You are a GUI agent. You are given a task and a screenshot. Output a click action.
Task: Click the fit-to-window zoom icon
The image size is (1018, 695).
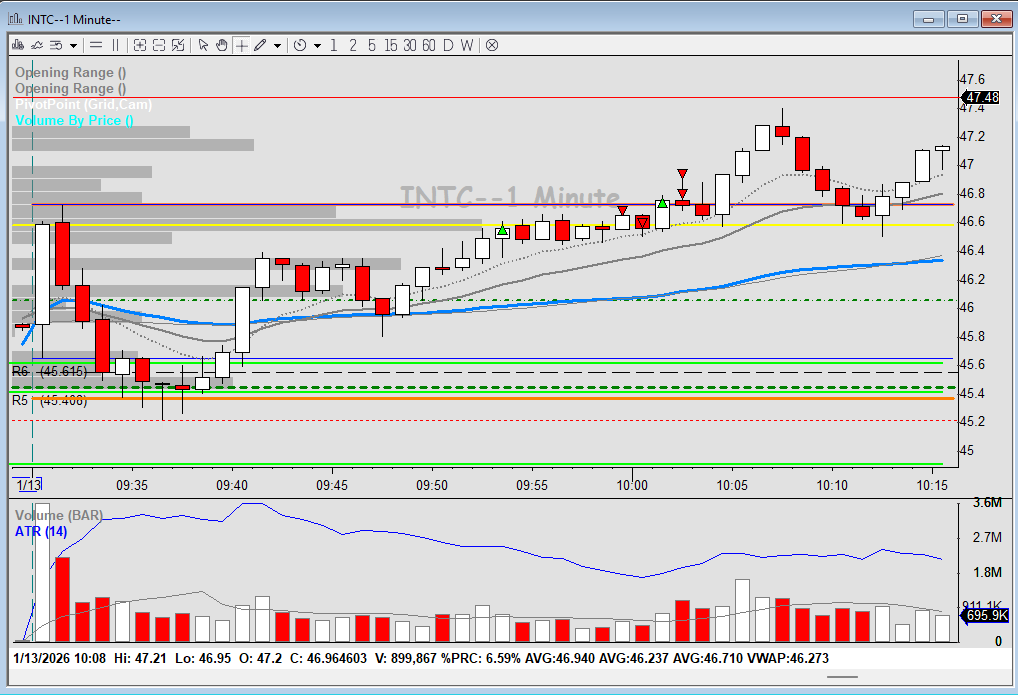[x=178, y=45]
